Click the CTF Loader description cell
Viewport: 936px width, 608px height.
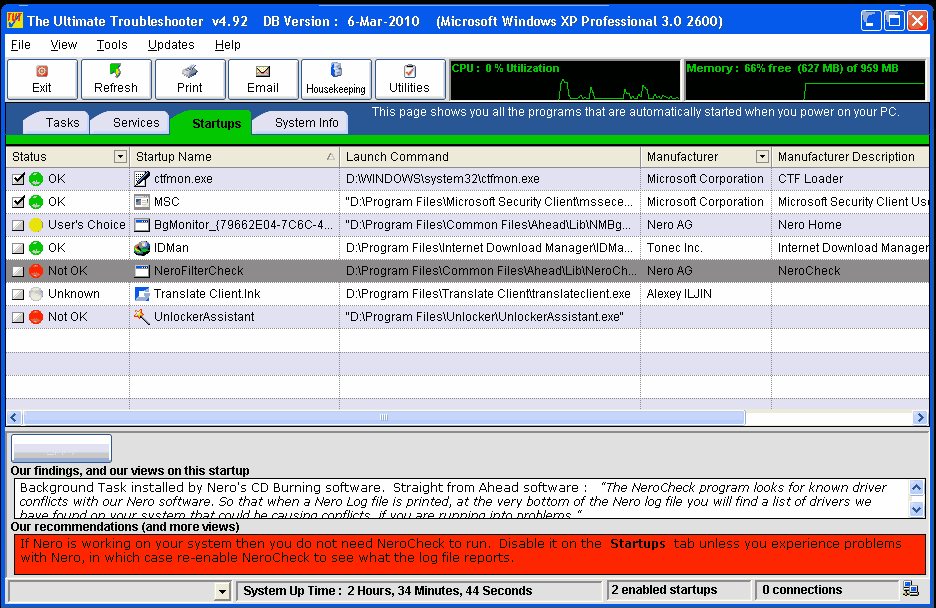click(850, 179)
